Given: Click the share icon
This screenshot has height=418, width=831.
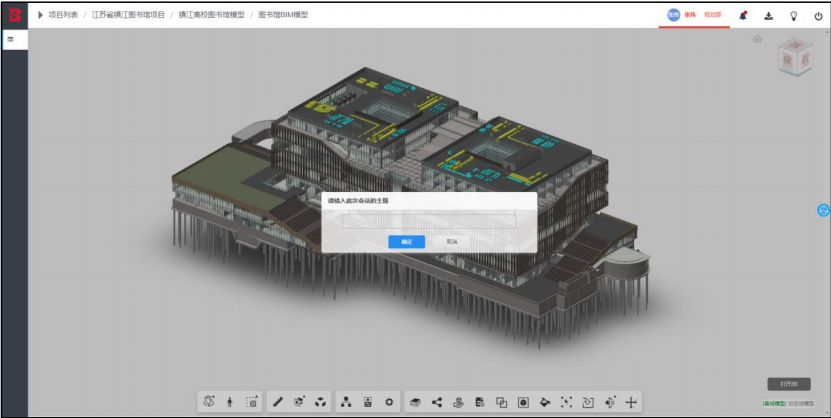Looking at the screenshot, I should (x=437, y=402).
